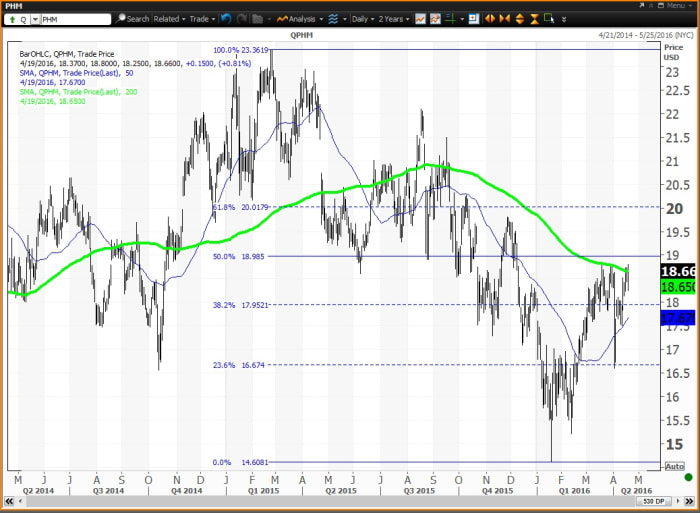Click the line chart style icon
Image resolution: width=700 pixels, height=513 pixels.
(x=421, y=18)
